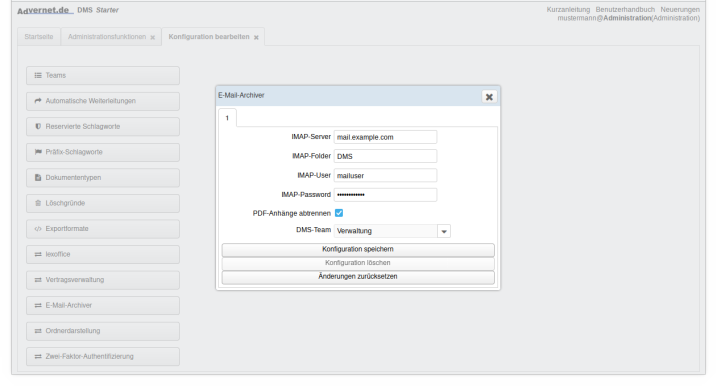Click the document icon of Dokumententypen
This screenshot has height=387, width=718.
coord(38,178)
